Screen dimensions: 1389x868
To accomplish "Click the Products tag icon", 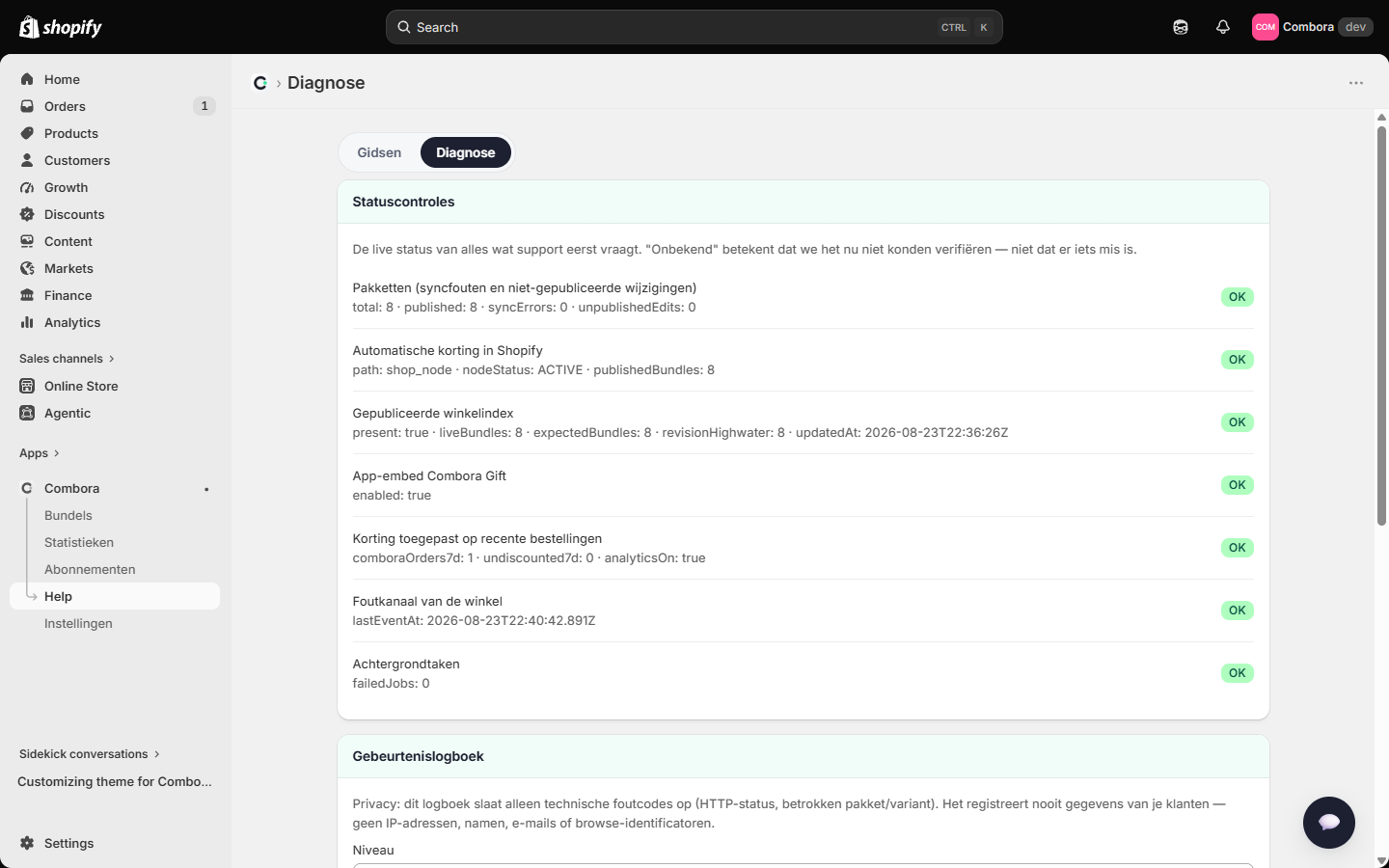I will point(27,133).
